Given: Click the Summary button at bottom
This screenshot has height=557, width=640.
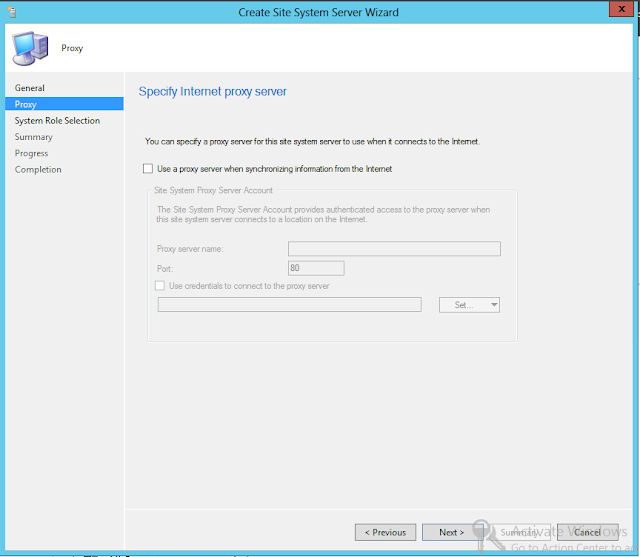Looking at the screenshot, I should pyautogui.click(x=520, y=532).
